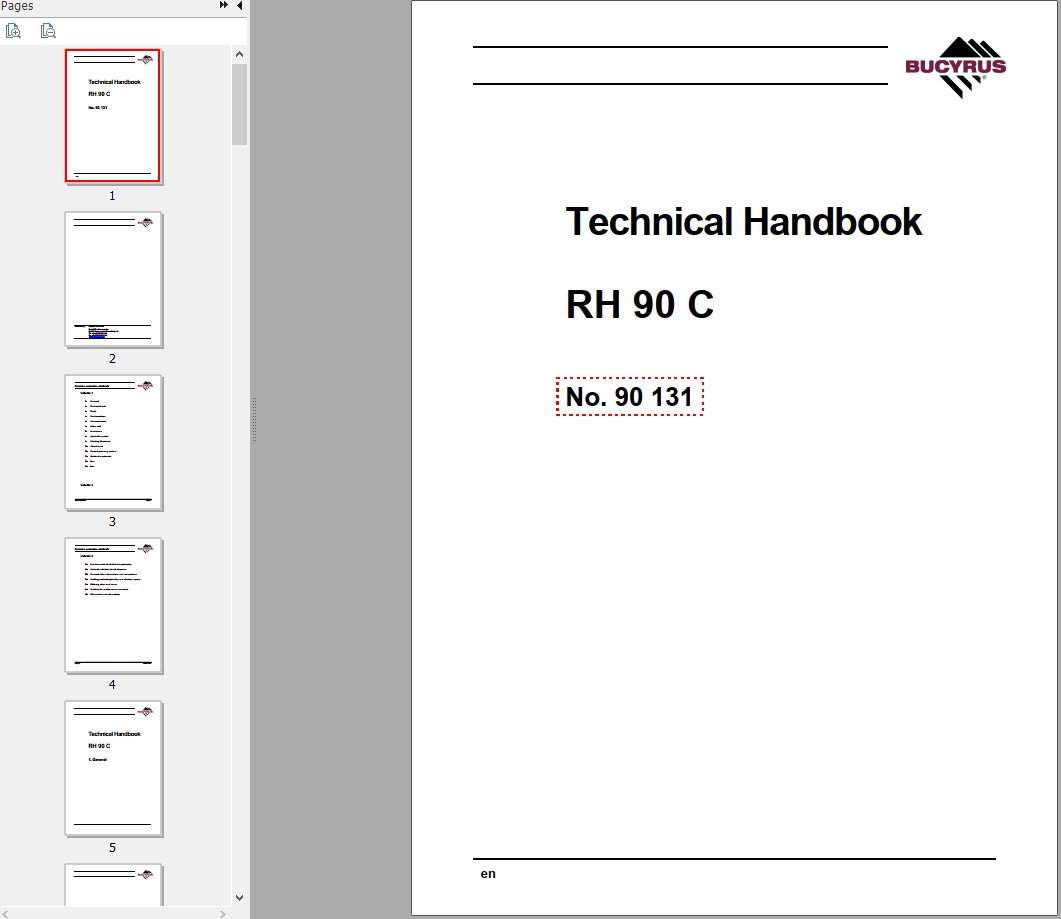
Task: Click the scrollbar up arrow in the Pages panel
Action: coord(239,53)
